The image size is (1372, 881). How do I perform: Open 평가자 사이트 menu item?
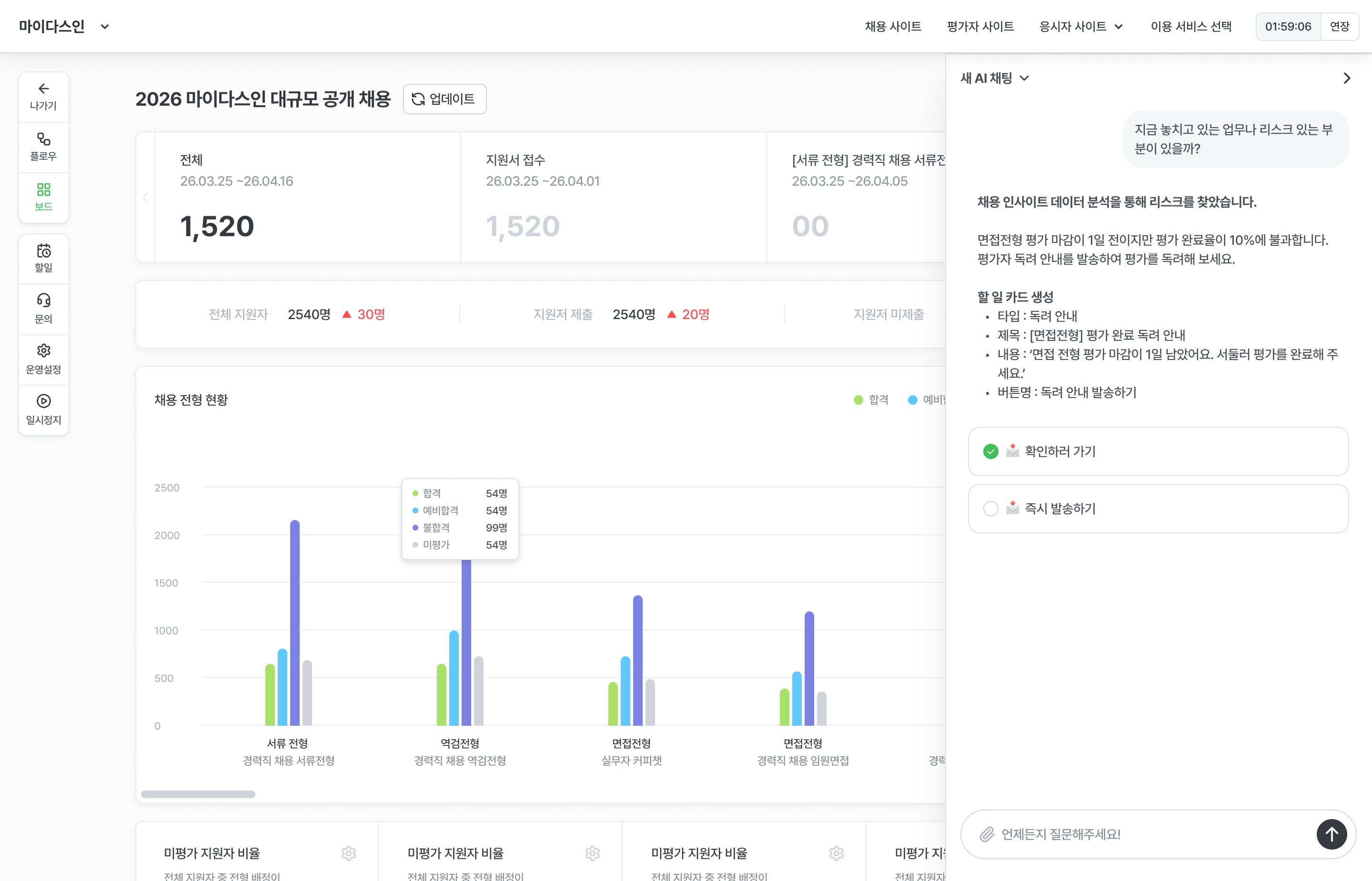980,26
